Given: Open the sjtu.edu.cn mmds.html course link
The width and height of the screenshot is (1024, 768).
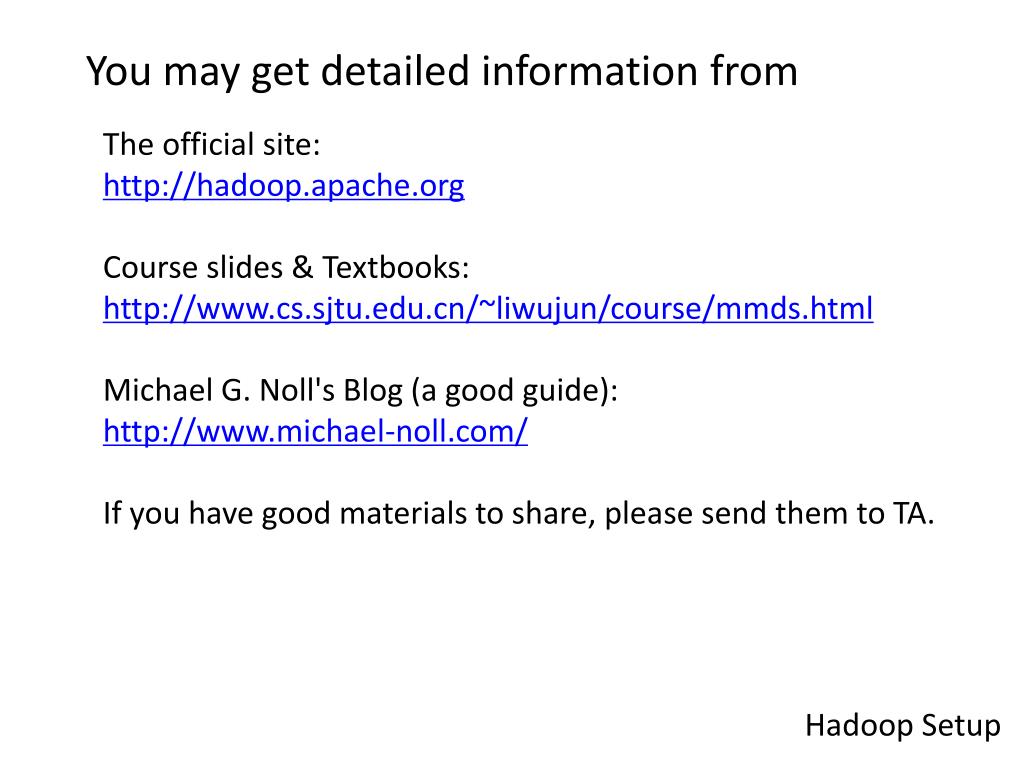Looking at the screenshot, I should [x=488, y=309].
